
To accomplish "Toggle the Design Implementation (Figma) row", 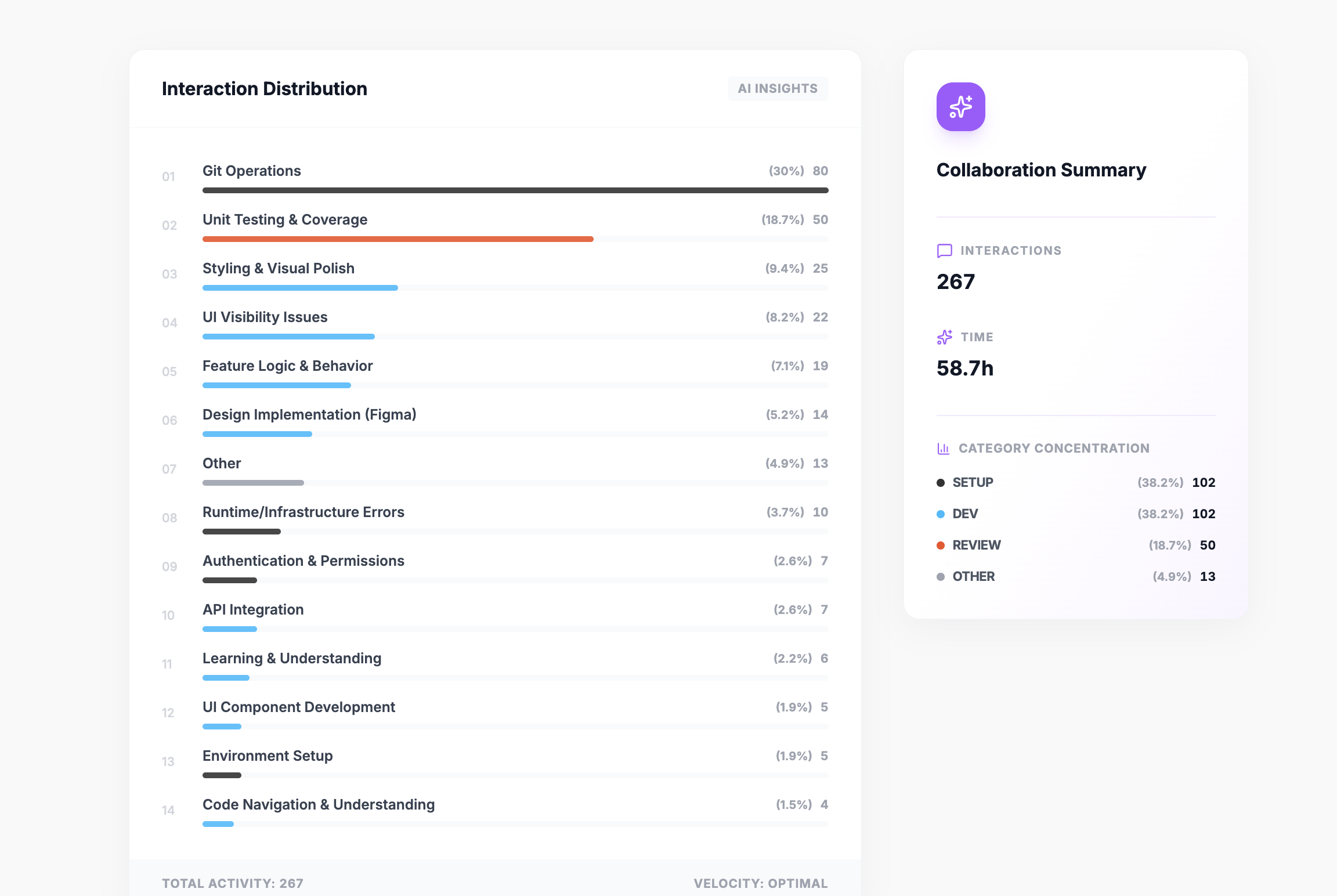I will (309, 414).
